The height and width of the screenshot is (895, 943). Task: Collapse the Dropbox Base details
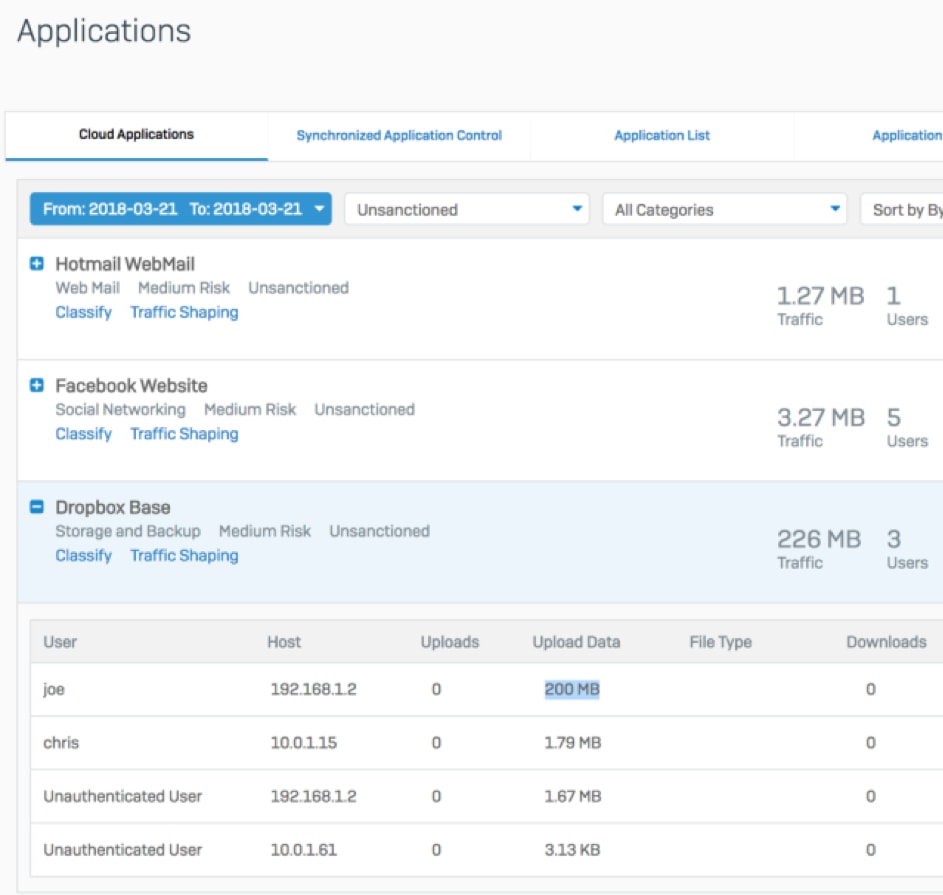point(37,508)
